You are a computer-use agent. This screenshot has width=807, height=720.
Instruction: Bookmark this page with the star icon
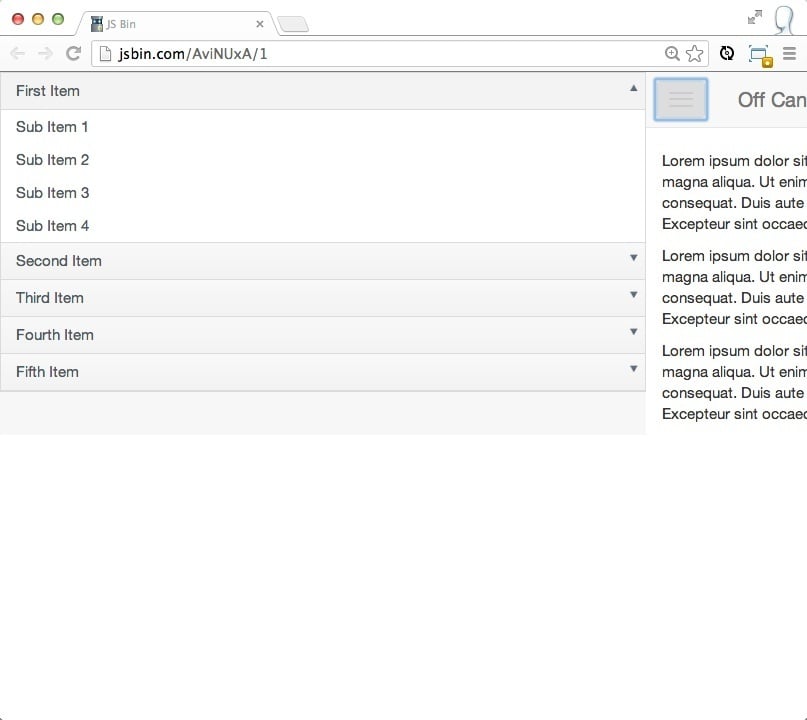(x=694, y=54)
